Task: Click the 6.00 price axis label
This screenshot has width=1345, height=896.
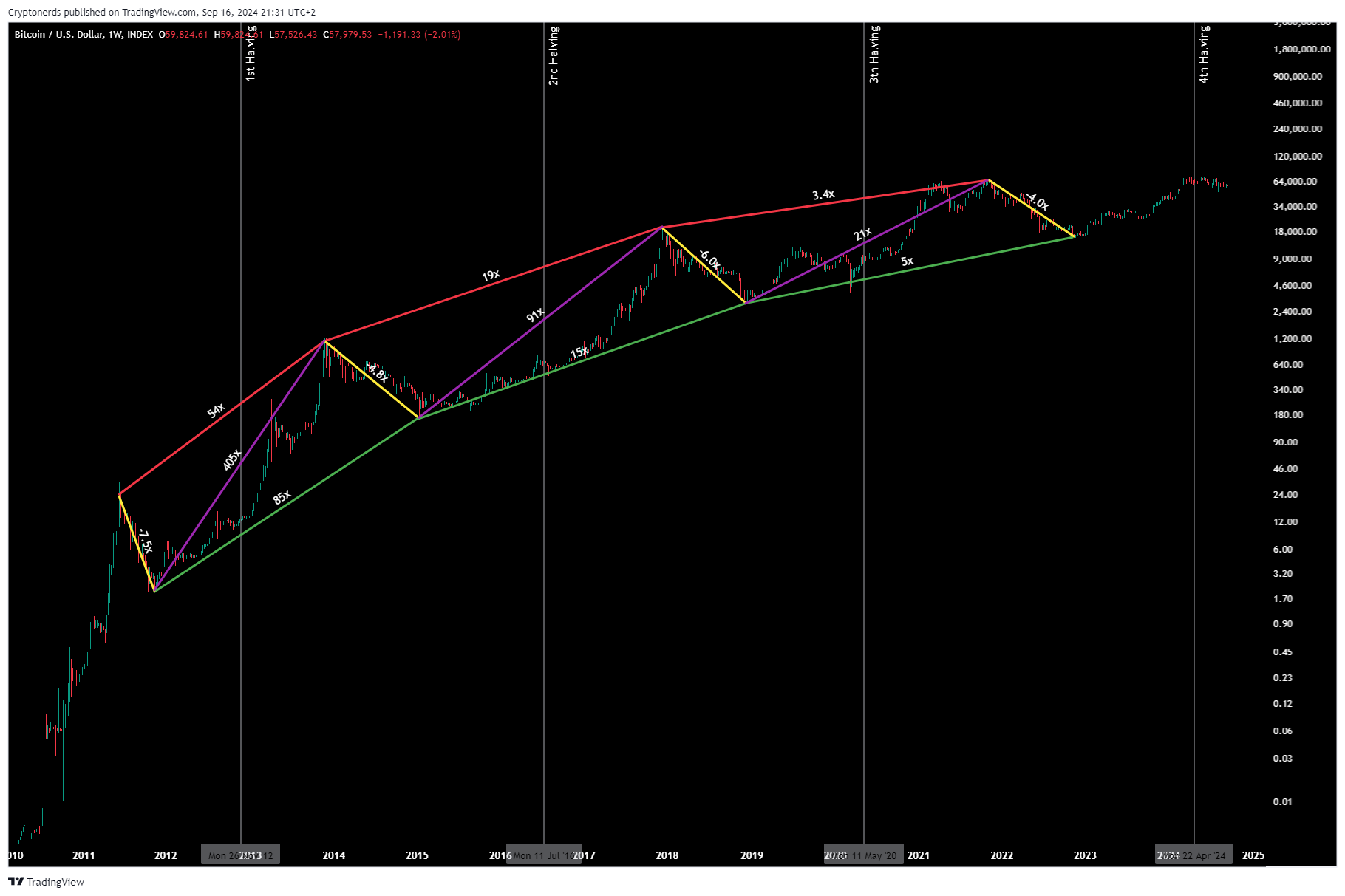Action: tap(1283, 550)
